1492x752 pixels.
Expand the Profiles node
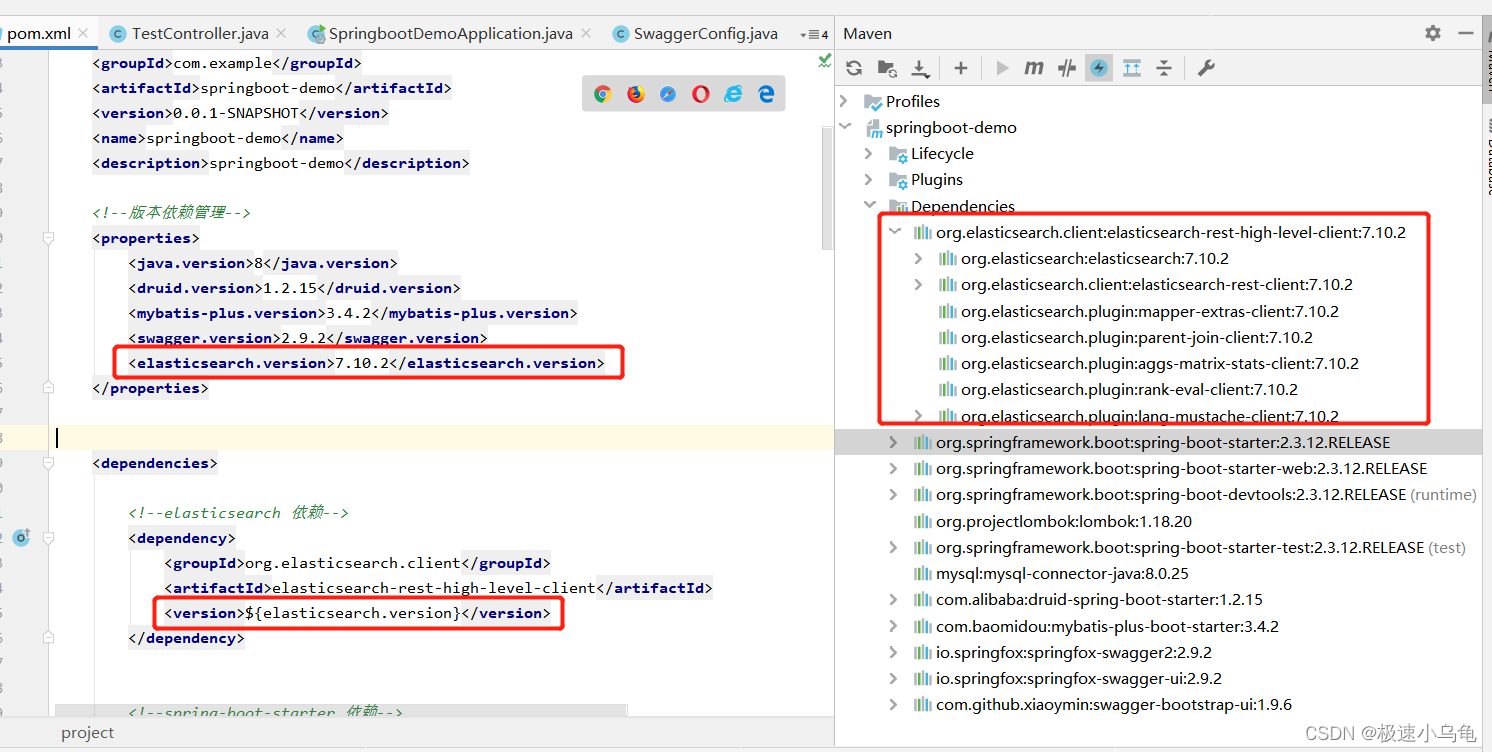tap(845, 101)
